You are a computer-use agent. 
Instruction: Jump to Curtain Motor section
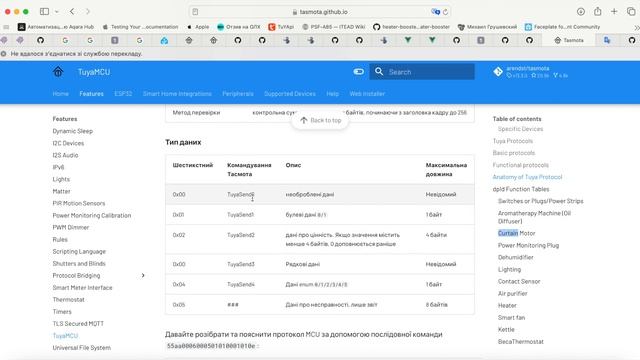[516, 233]
